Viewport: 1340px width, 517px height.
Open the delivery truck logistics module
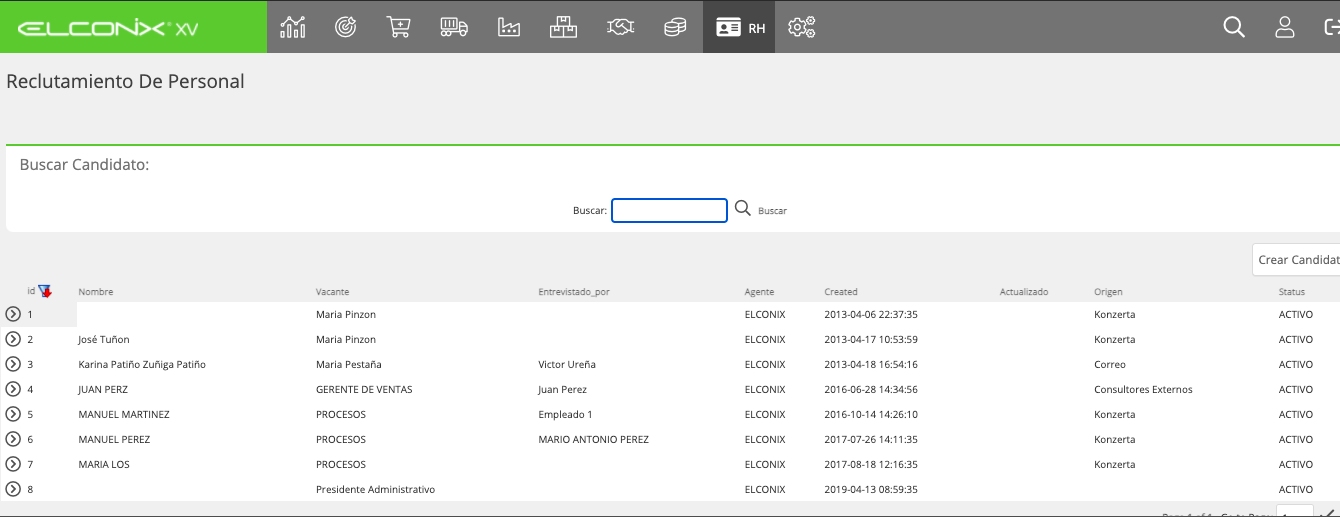[454, 27]
